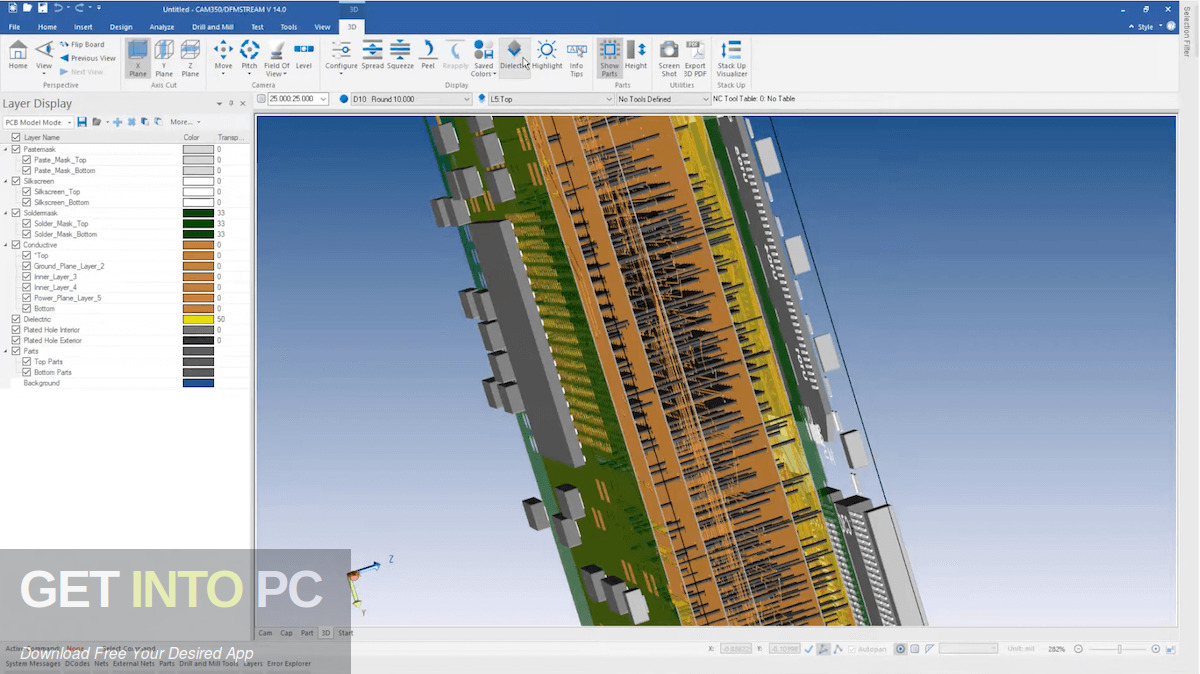Viewport: 1200px width, 674px height.
Task: Open the Analyze ribbon tab
Action: click(161, 27)
